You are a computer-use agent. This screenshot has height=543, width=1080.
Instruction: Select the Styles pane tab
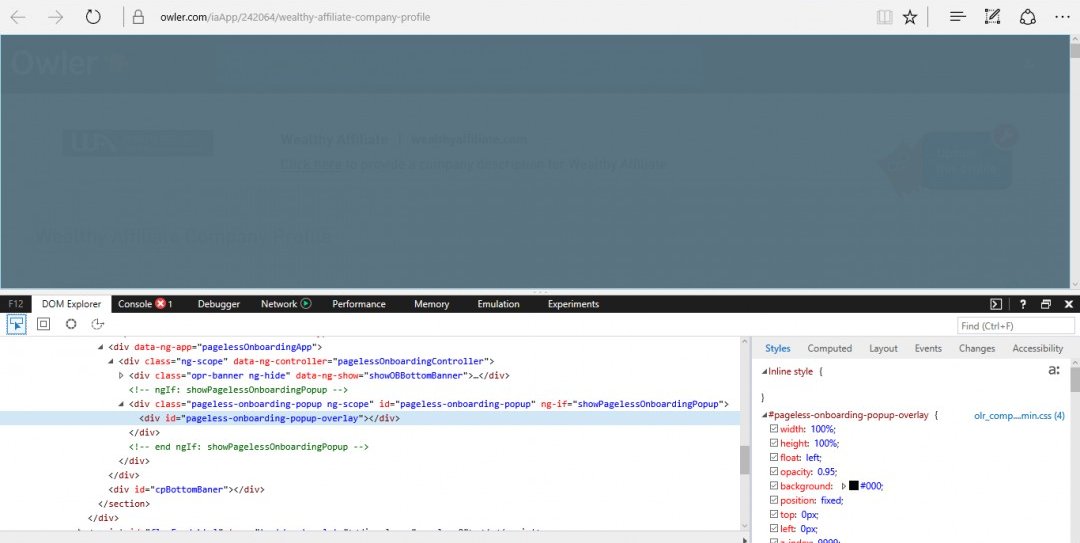[x=778, y=349]
